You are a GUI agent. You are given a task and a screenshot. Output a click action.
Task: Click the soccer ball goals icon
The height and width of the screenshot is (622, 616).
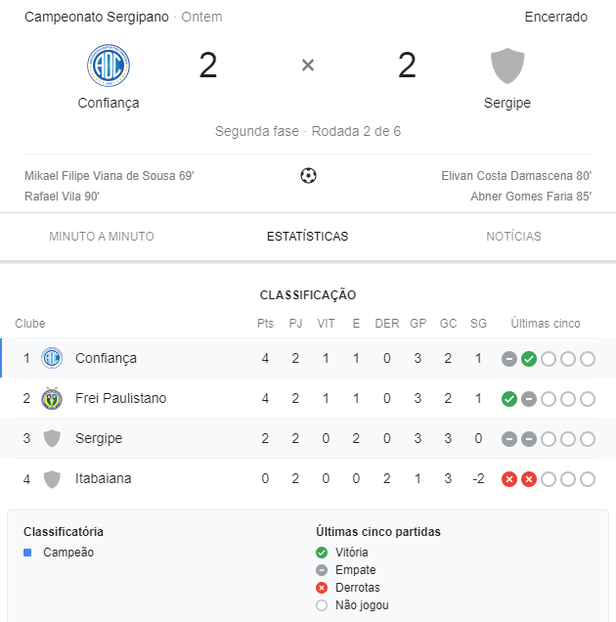point(308,176)
